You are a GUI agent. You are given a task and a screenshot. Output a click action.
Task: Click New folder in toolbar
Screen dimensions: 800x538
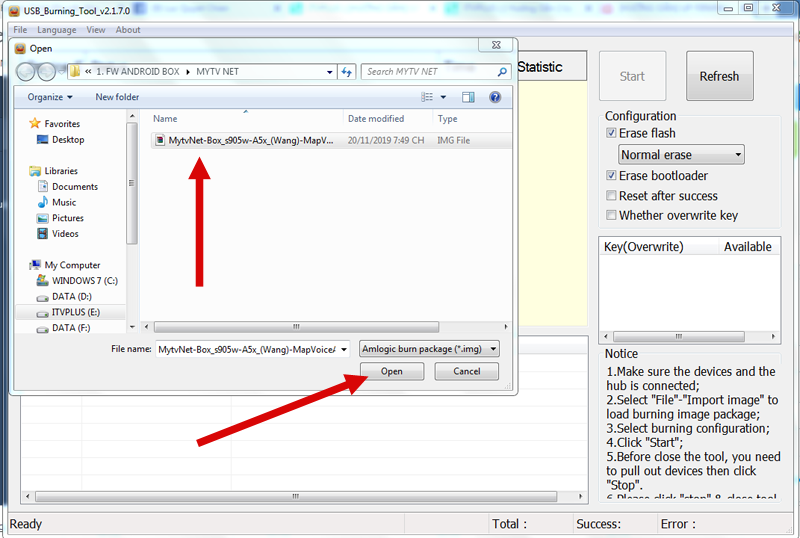click(117, 97)
